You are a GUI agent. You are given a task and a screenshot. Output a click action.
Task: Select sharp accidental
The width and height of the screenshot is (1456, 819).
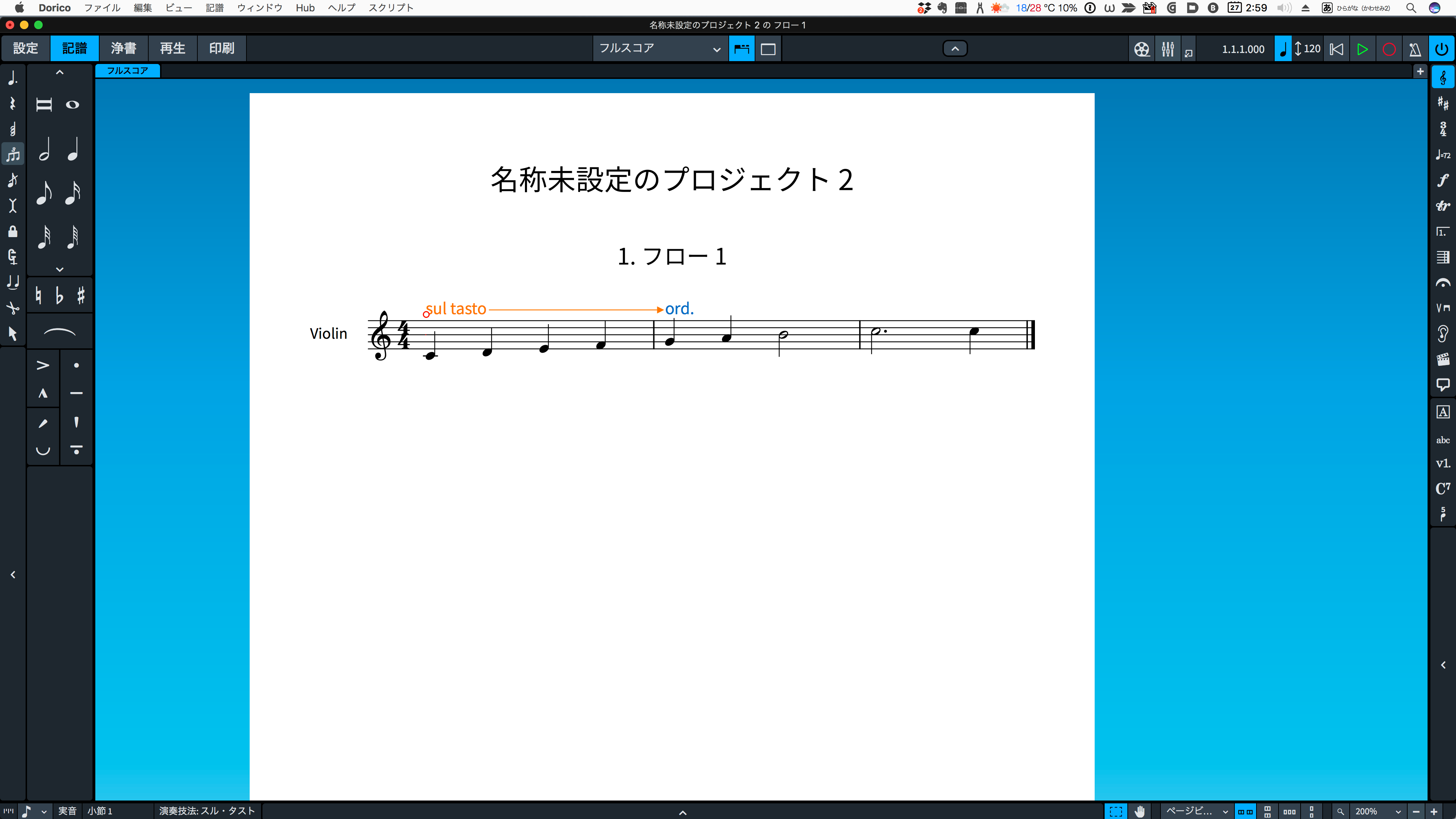tap(81, 295)
